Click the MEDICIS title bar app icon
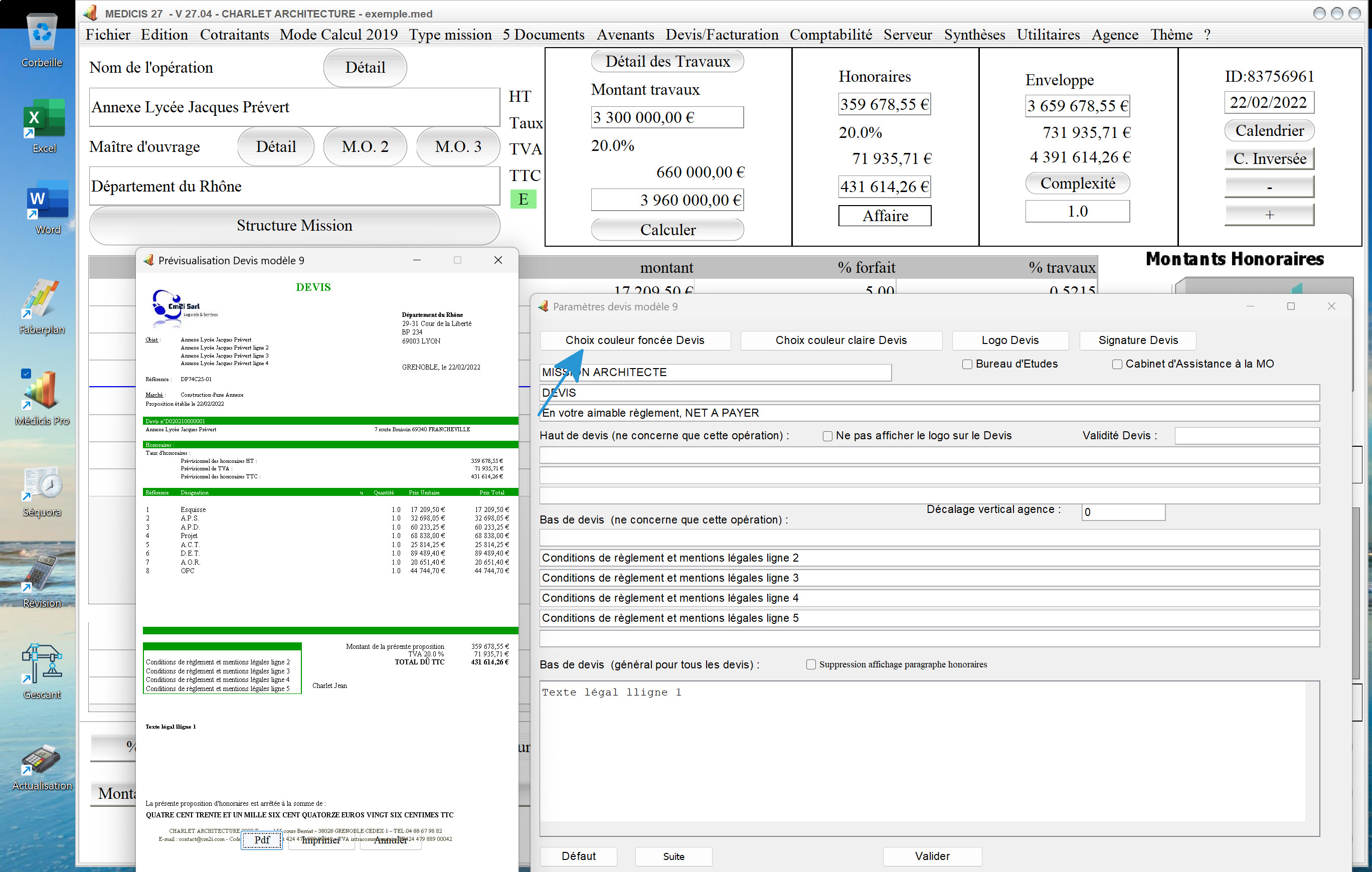 (x=91, y=13)
